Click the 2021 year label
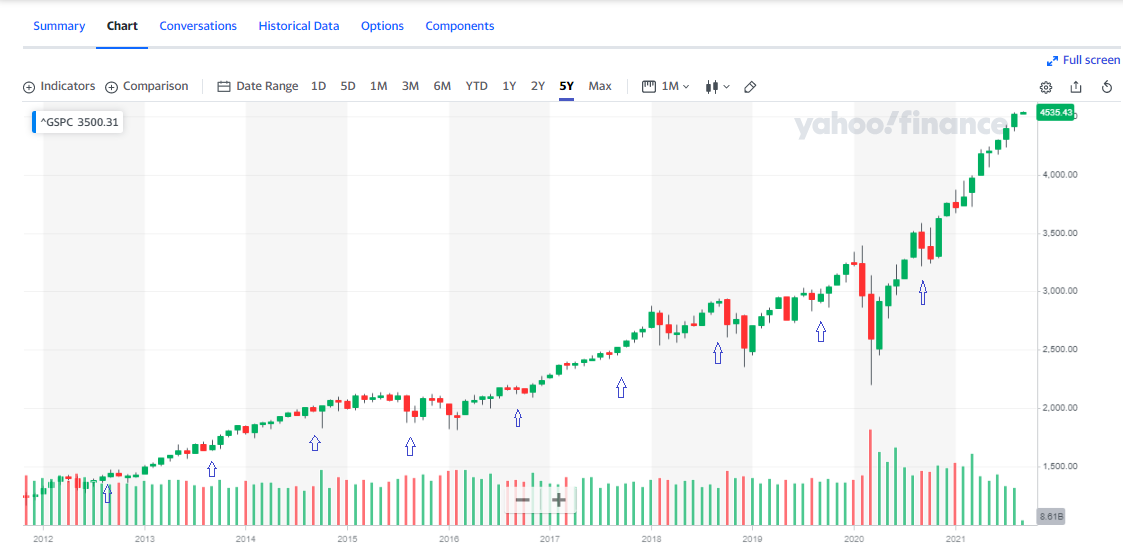 [956, 537]
